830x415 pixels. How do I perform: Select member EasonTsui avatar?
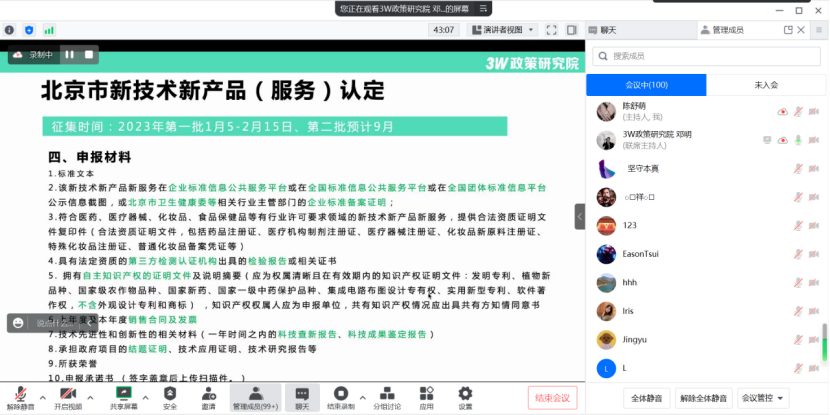606,254
